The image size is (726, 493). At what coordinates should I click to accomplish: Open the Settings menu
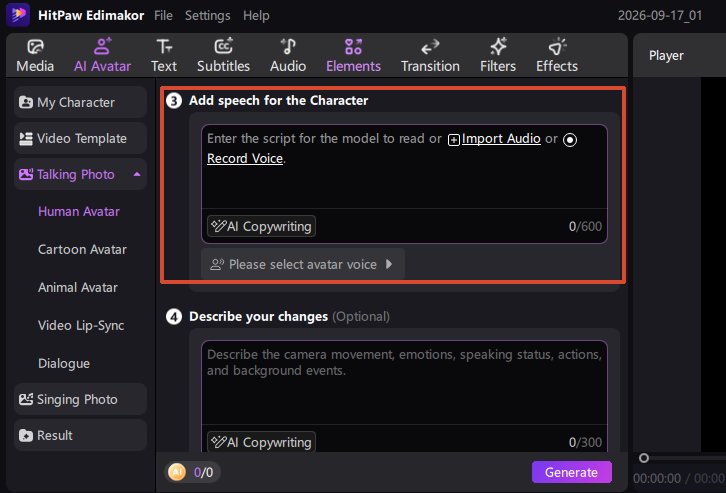pyautogui.click(x=207, y=15)
